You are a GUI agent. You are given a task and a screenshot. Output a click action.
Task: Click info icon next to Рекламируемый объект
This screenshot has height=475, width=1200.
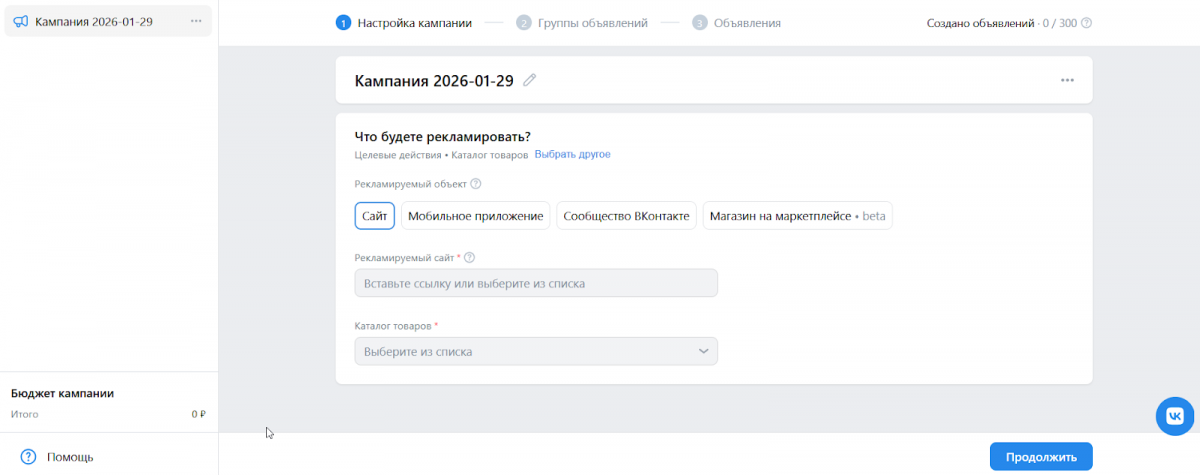tap(476, 184)
